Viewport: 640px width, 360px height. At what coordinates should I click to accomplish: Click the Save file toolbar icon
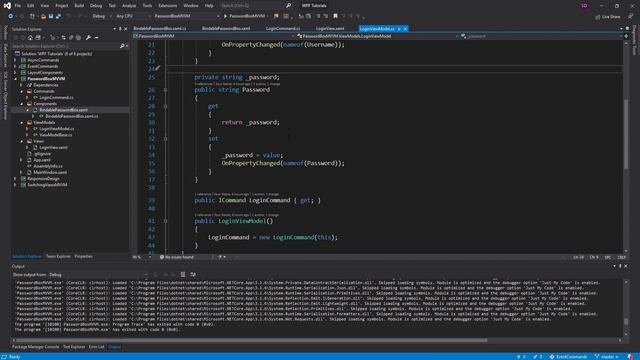click(51, 16)
